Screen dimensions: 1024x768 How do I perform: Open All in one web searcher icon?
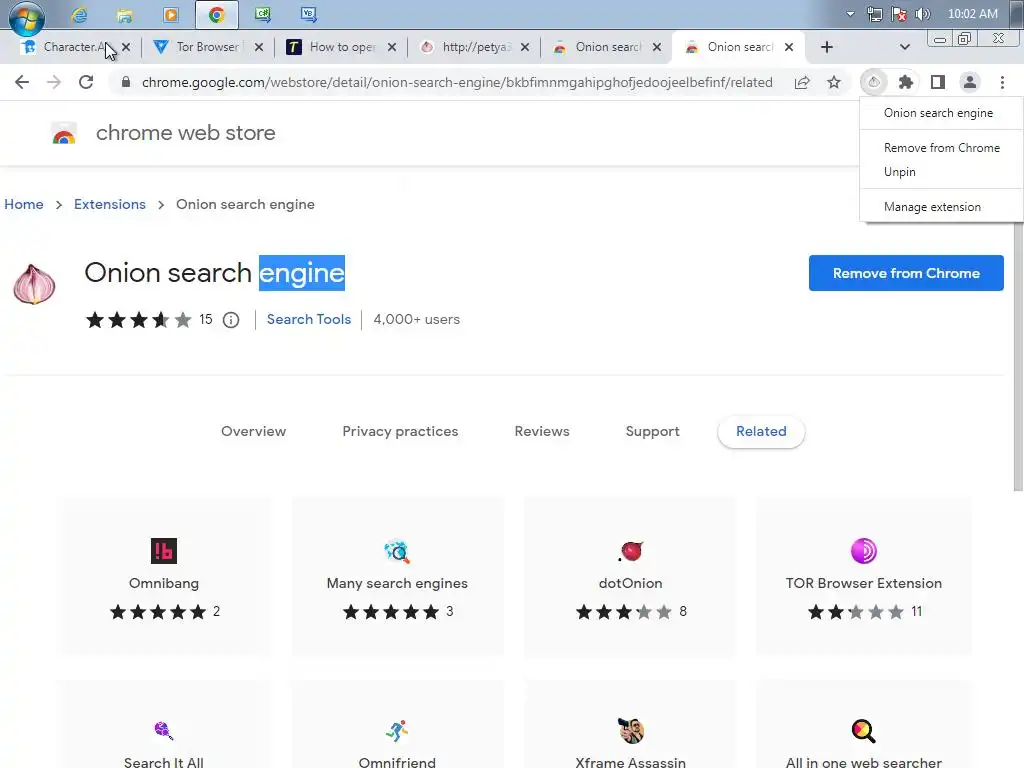tap(863, 731)
